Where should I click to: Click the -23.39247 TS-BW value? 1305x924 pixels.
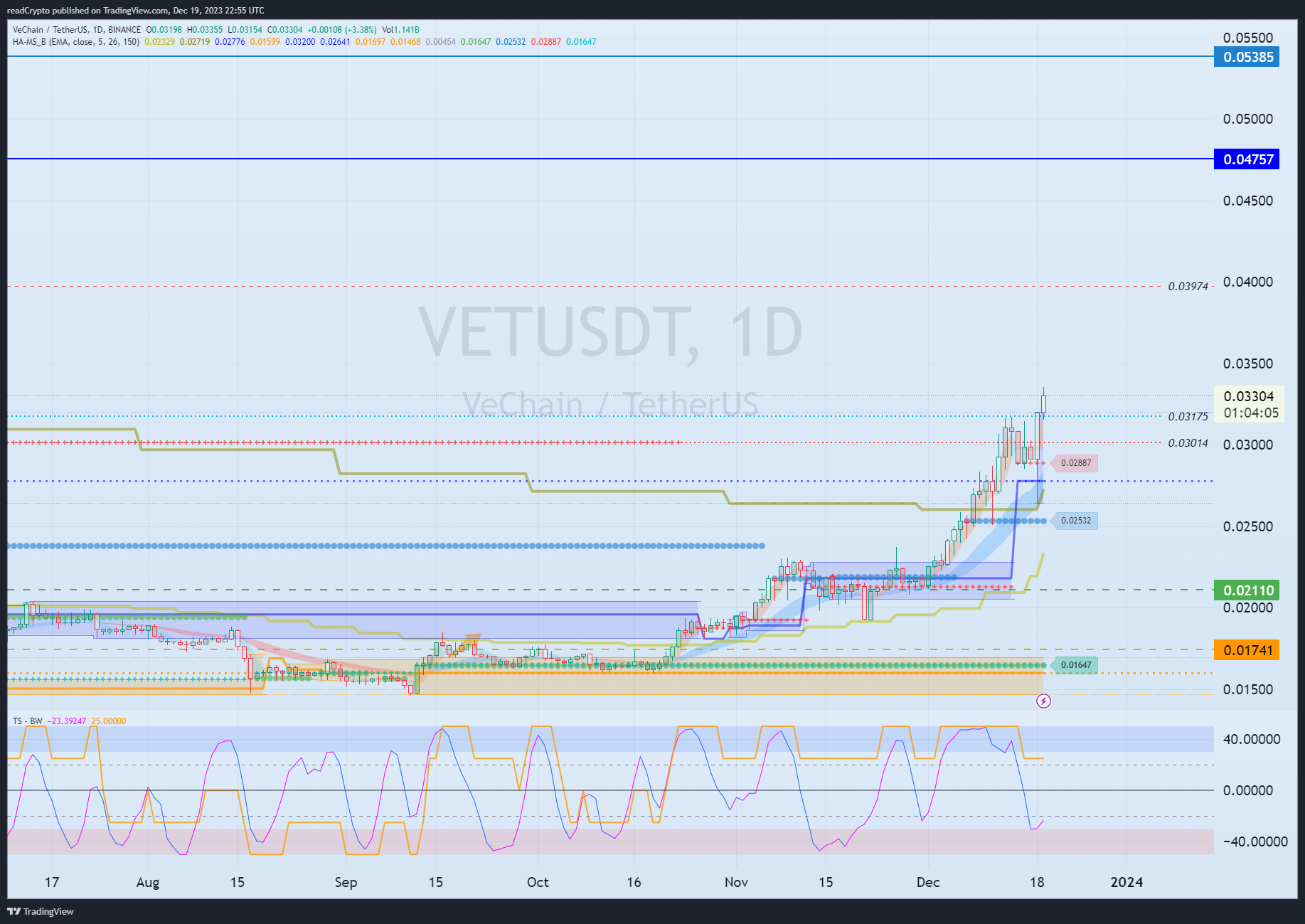point(67,721)
